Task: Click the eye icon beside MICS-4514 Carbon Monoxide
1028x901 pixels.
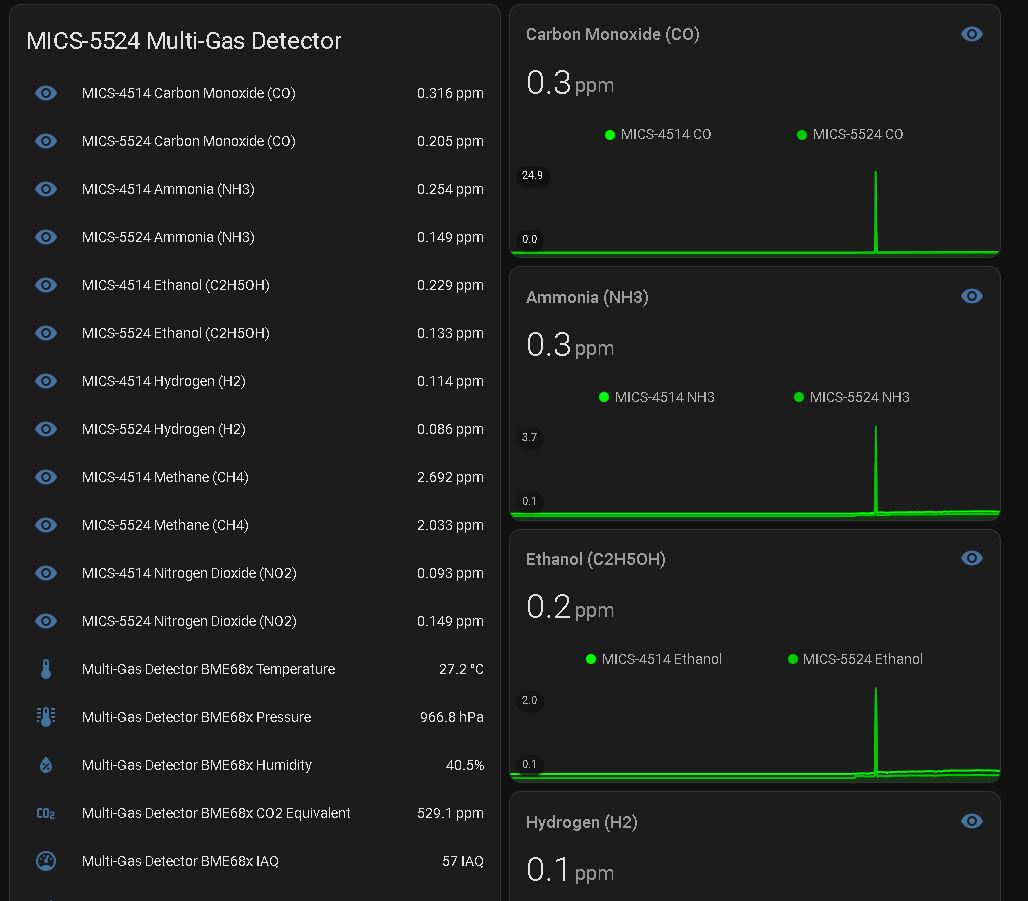Action: [x=46, y=93]
